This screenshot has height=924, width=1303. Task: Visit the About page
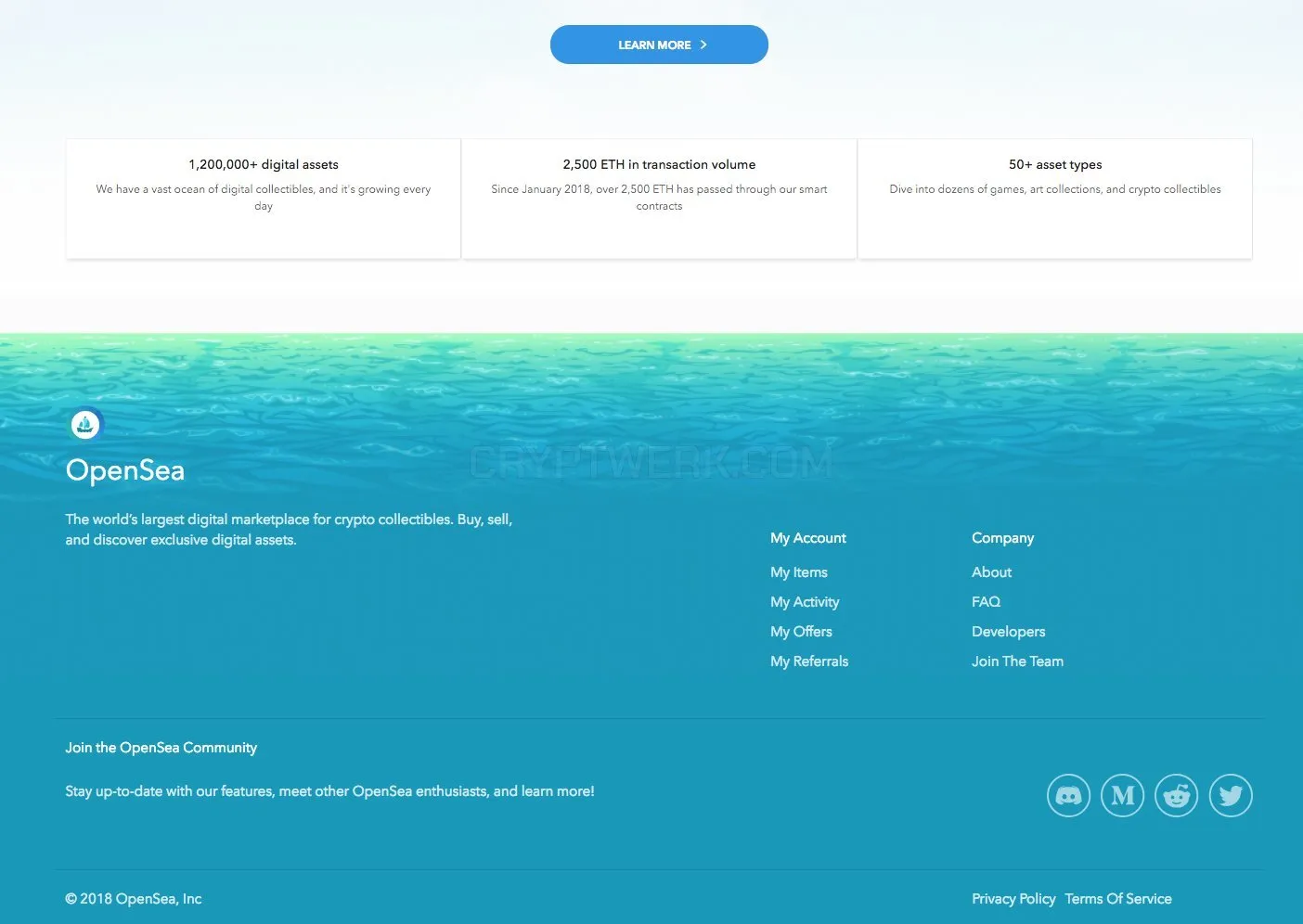coord(991,572)
